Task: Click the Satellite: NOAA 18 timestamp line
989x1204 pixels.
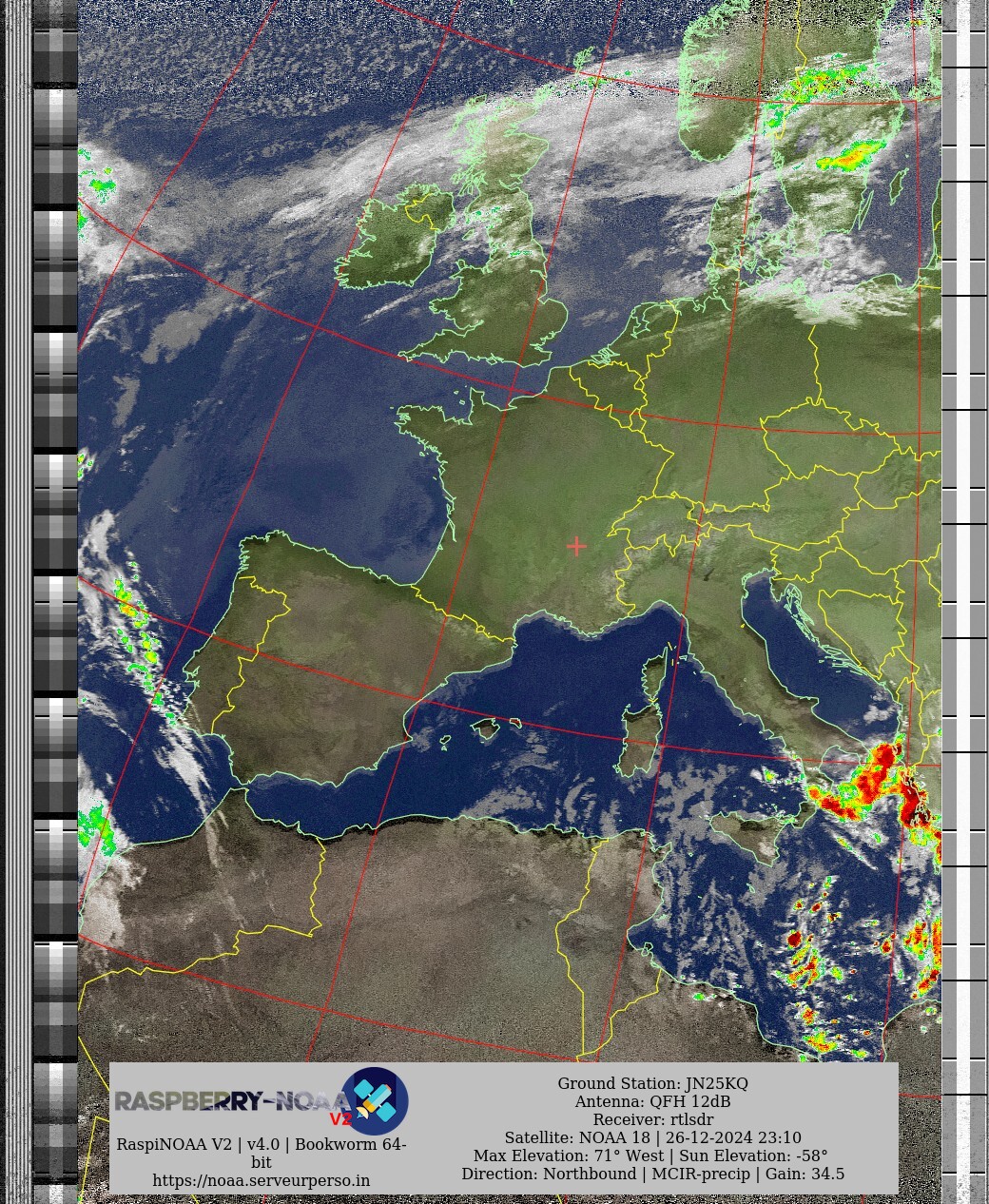Action: (x=652, y=1137)
